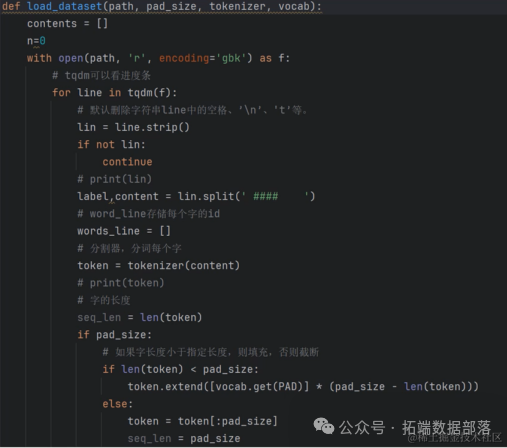Click the 'if not lin:' line

(x=111, y=145)
